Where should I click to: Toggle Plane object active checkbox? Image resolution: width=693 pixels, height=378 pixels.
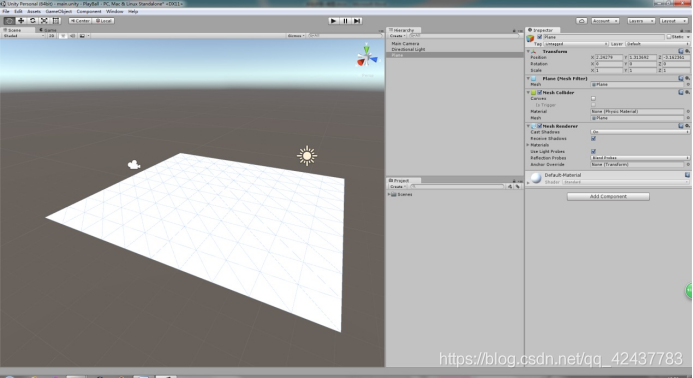pyautogui.click(x=540, y=37)
